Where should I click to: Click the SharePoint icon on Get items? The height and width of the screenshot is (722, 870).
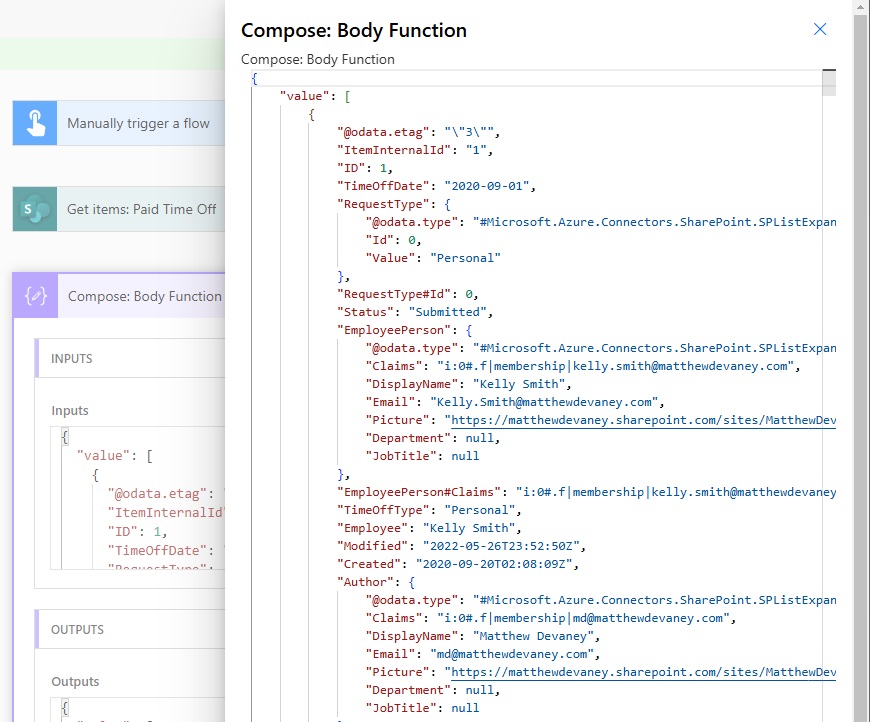tap(35, 209)
